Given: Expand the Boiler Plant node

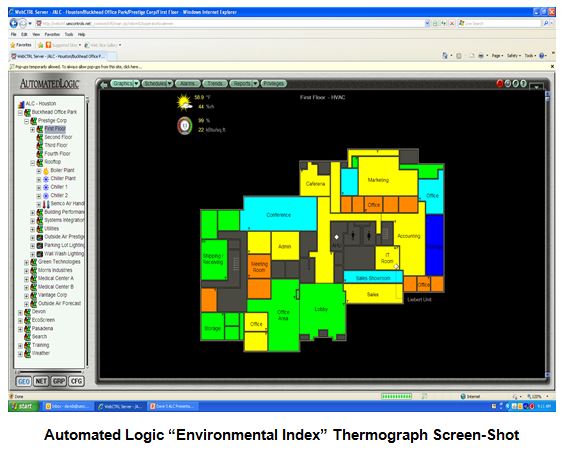Looking at the screenshot, I should click(39, 171).
